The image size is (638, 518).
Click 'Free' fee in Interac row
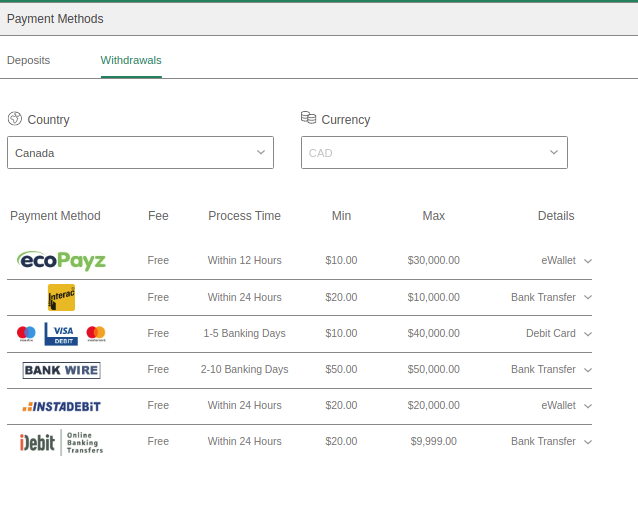click(x=158, y=297)
